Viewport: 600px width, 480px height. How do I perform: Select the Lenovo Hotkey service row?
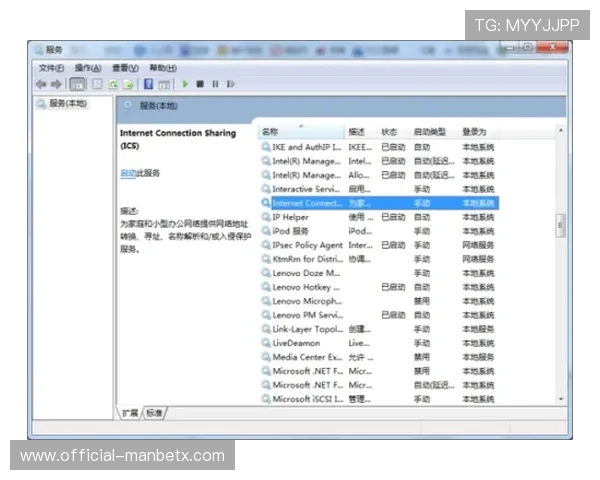[x=380, y=287]
